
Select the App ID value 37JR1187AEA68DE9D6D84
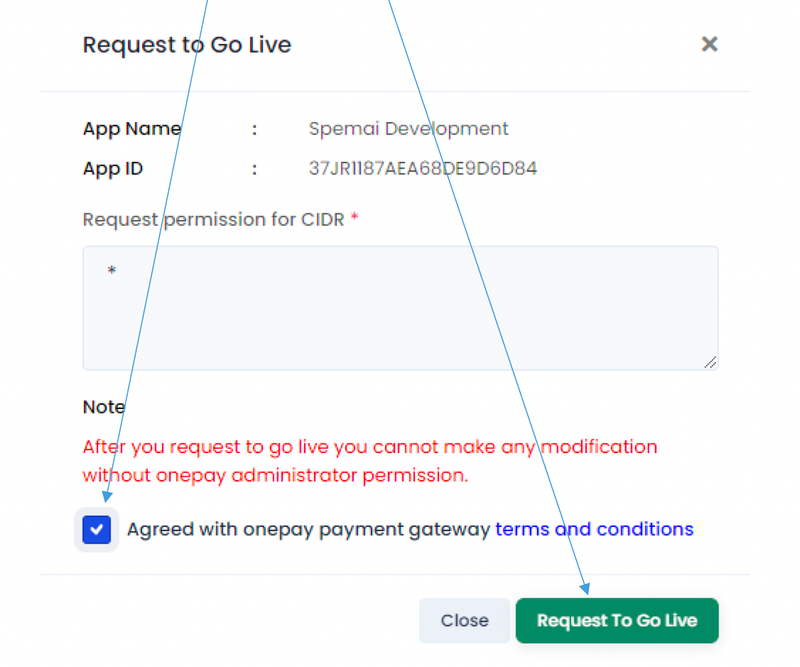click(423, 168)
